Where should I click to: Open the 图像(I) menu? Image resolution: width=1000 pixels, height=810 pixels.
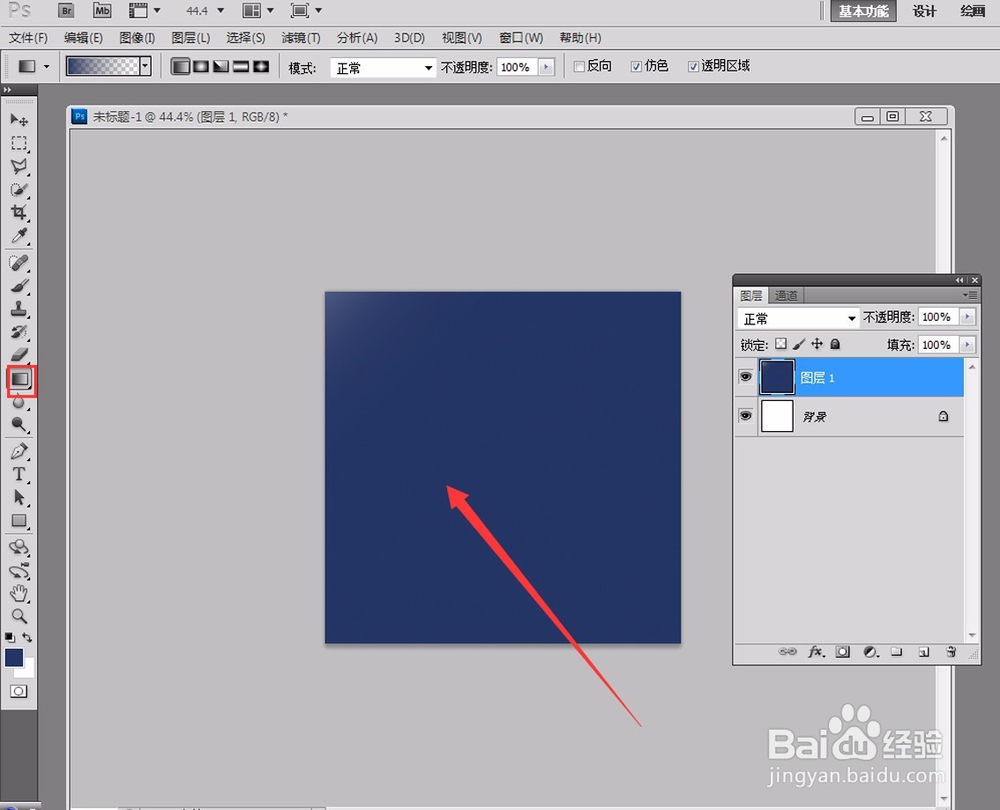[137, 38]
